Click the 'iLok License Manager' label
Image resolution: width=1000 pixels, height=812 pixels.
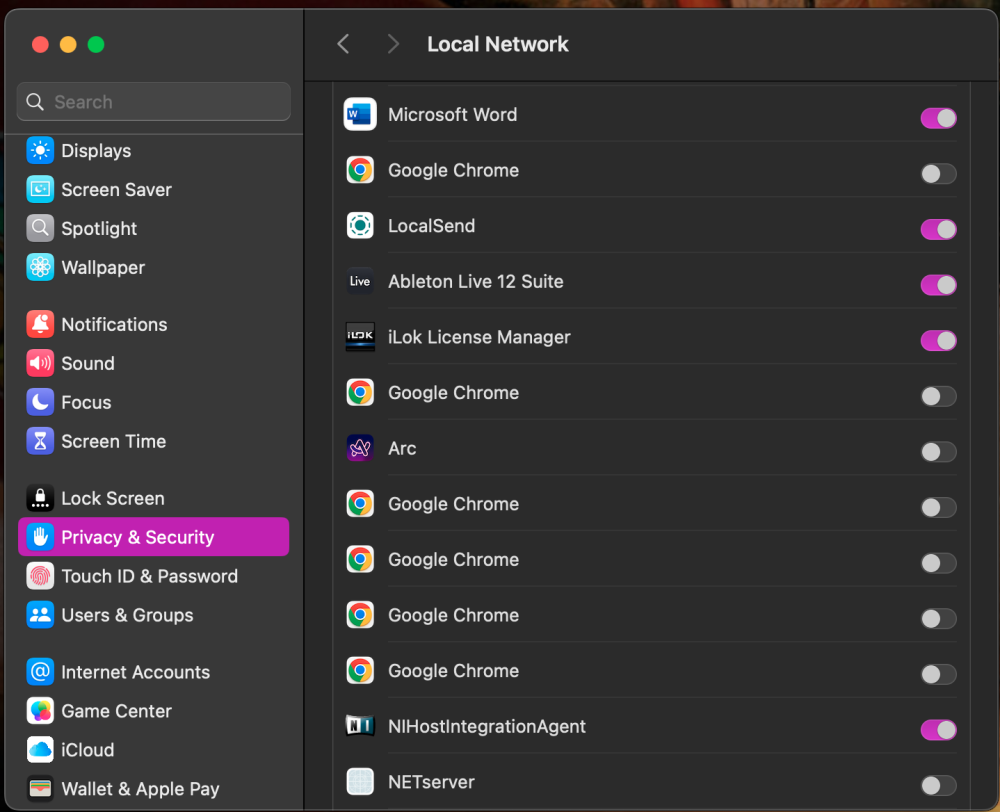(479, 337)
